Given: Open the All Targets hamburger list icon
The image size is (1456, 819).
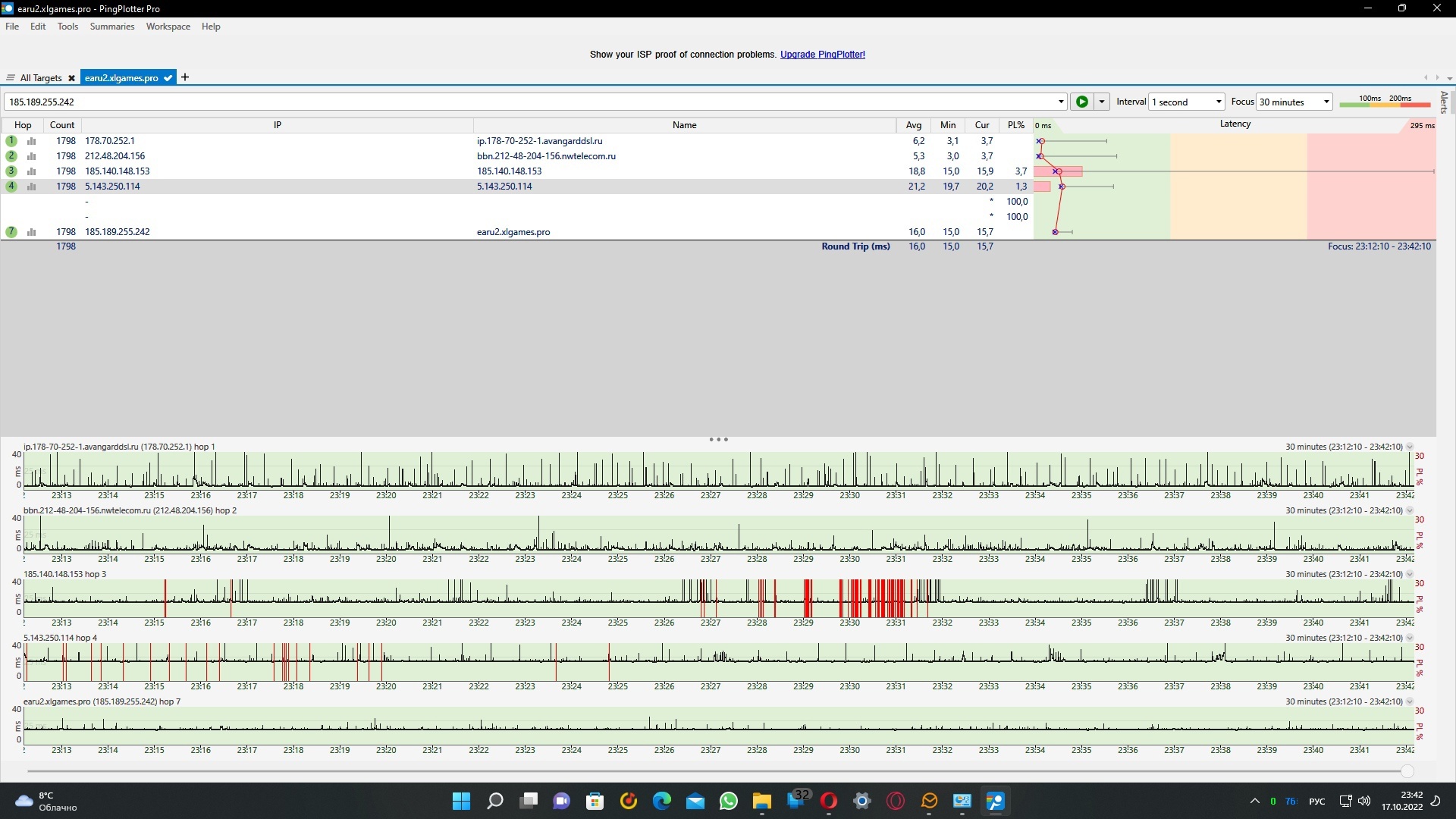Looking at the screenshot, I should pyautogui.click(x=11, y=78).
